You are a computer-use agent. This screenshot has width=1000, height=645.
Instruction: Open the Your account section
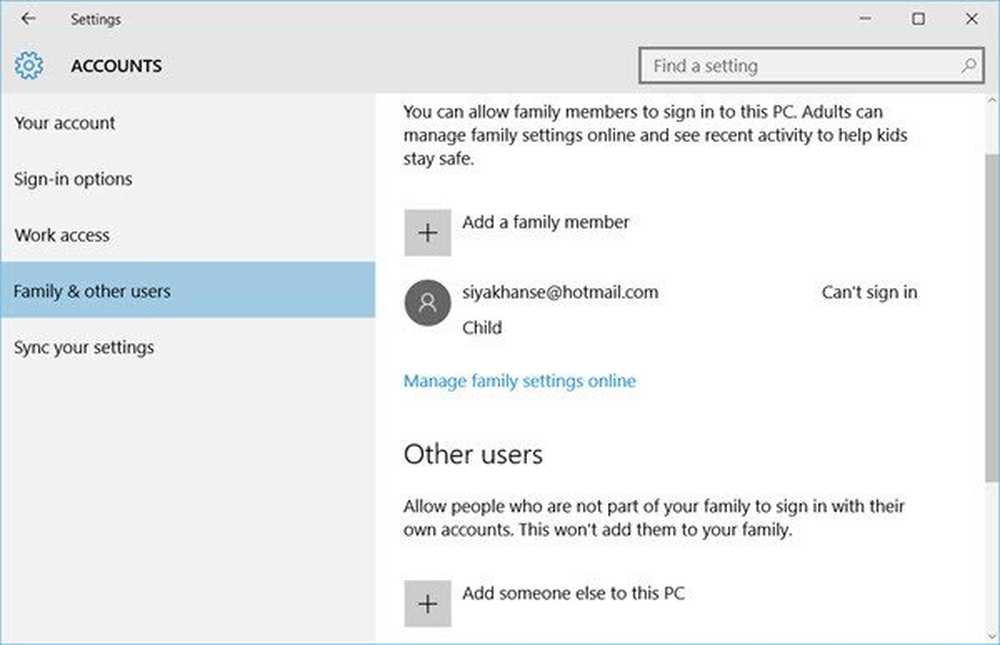tap(65, 123)
